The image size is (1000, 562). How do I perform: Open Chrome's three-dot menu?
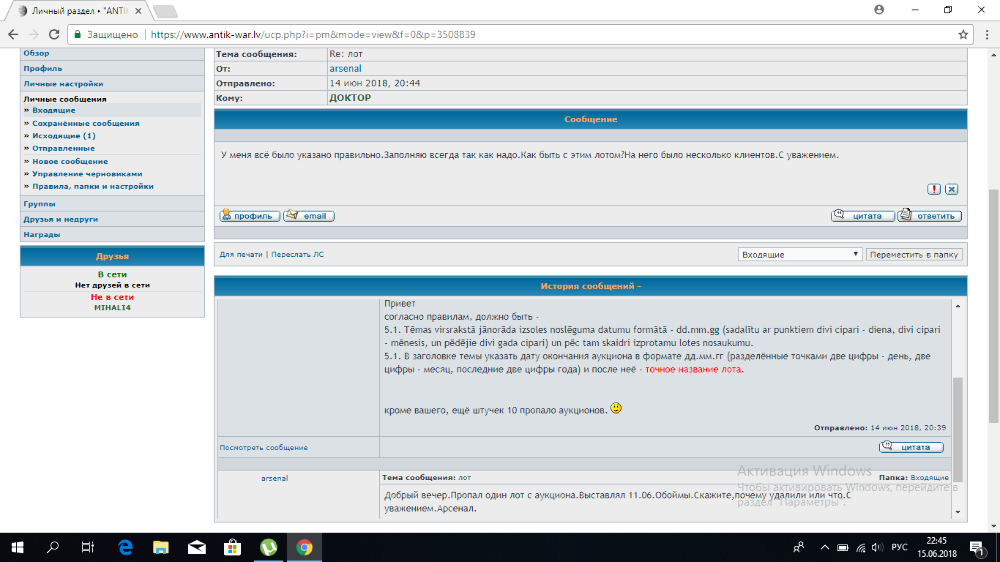987,34
